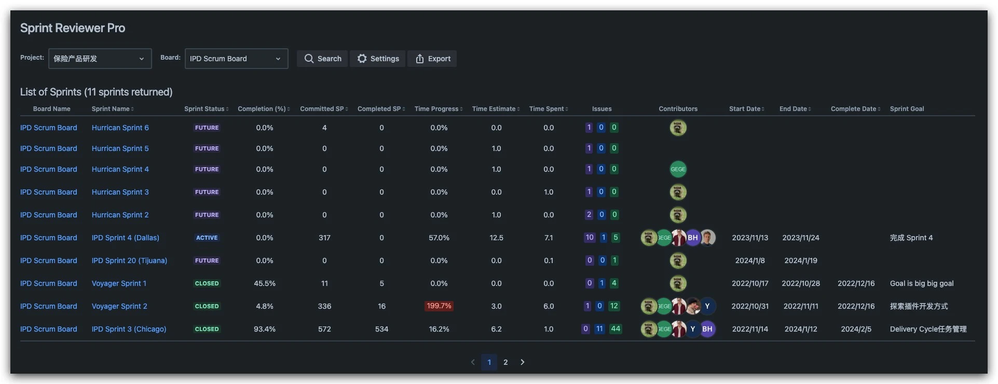Sort by Time Spent column header
This screenshot has height=384, width=998.
[548, 109]
